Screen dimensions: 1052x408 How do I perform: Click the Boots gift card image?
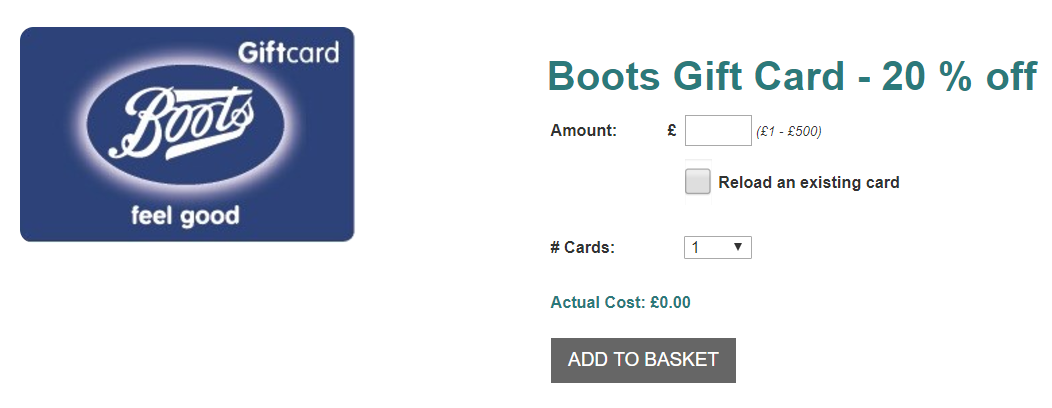[187, 134]
